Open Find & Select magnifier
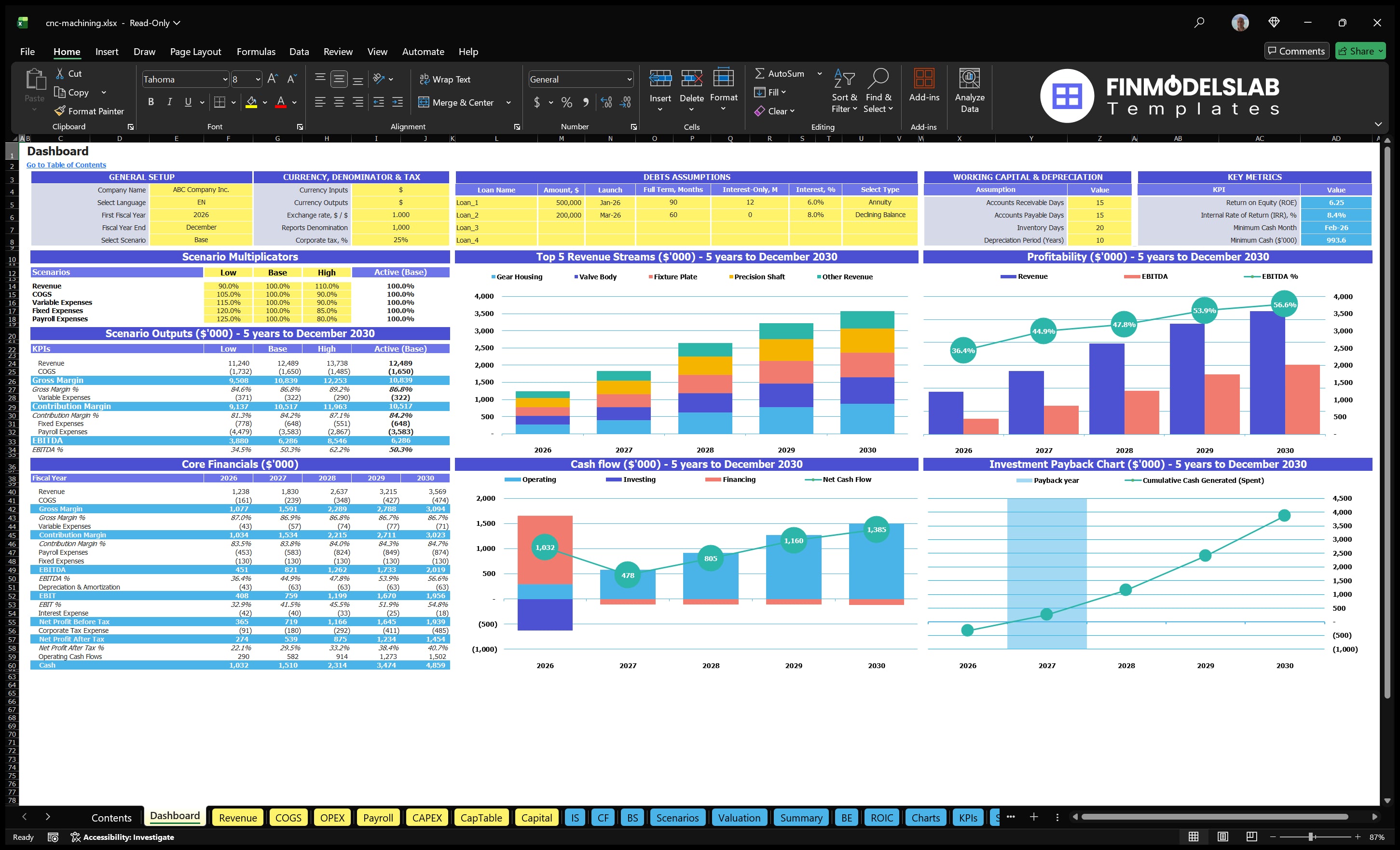Viewport: 1400px width, 850px height. (x=878, y=91)
